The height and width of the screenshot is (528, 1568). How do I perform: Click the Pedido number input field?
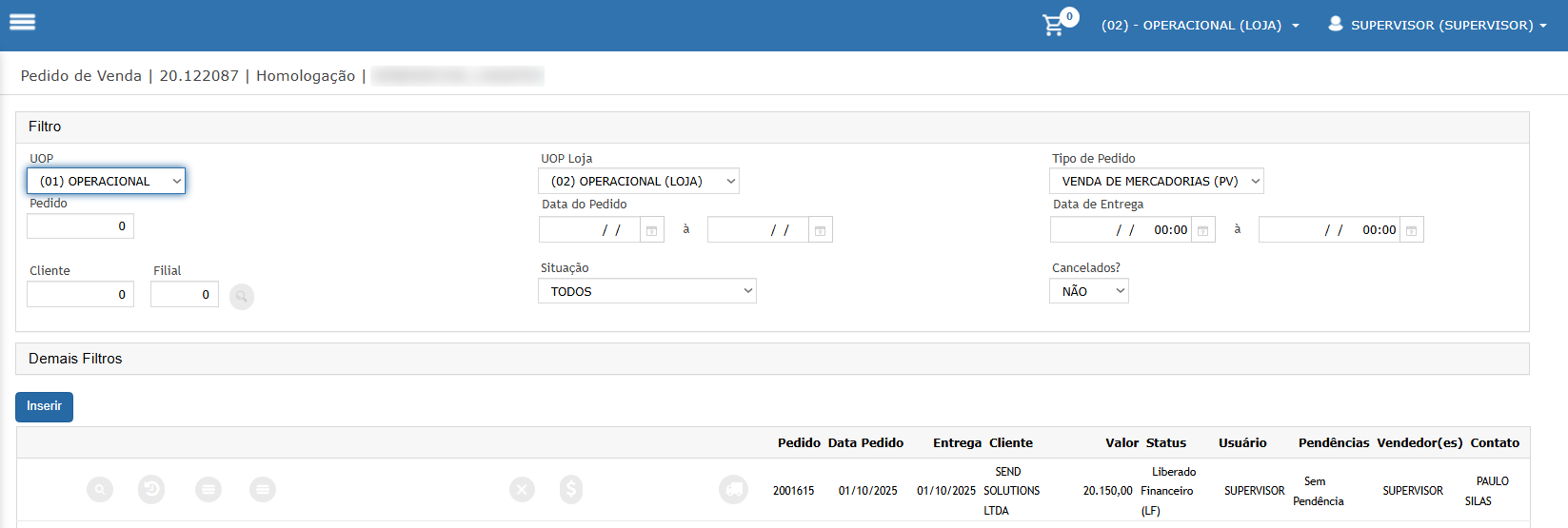(x=80, y=226)
